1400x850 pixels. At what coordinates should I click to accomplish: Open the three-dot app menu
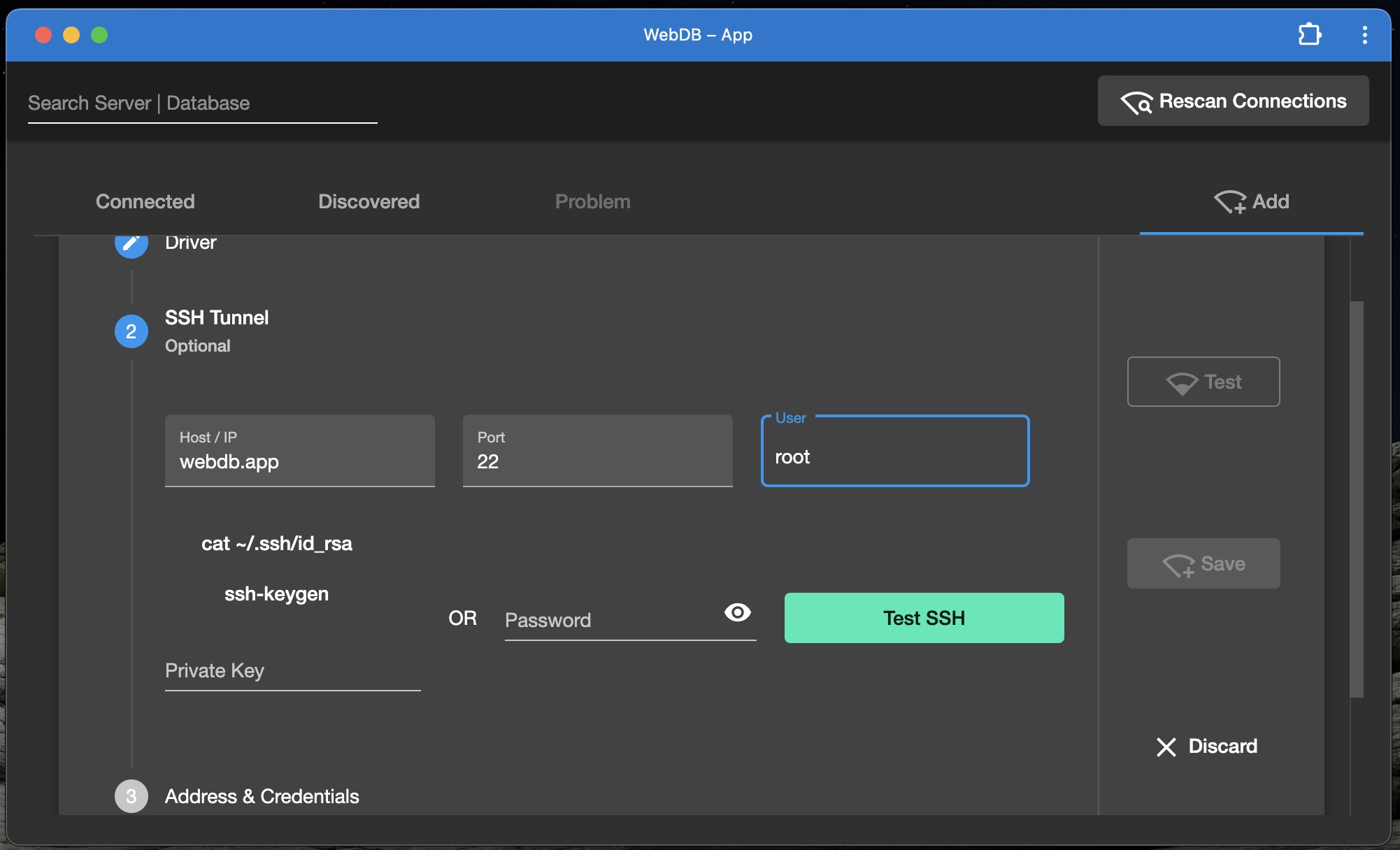1364,35
